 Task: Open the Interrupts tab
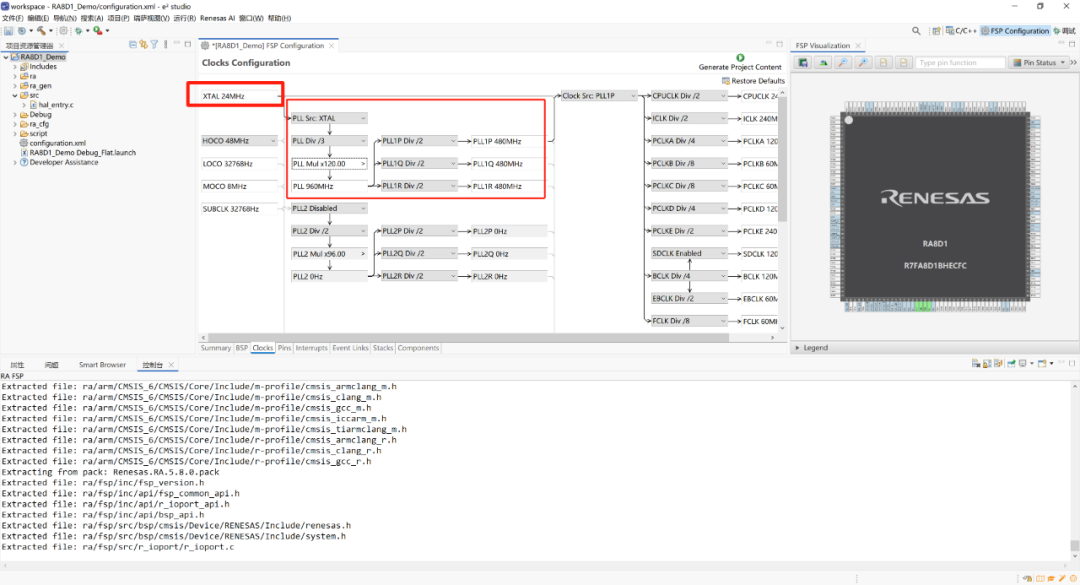pyautogui.click(x=311, y=348)
